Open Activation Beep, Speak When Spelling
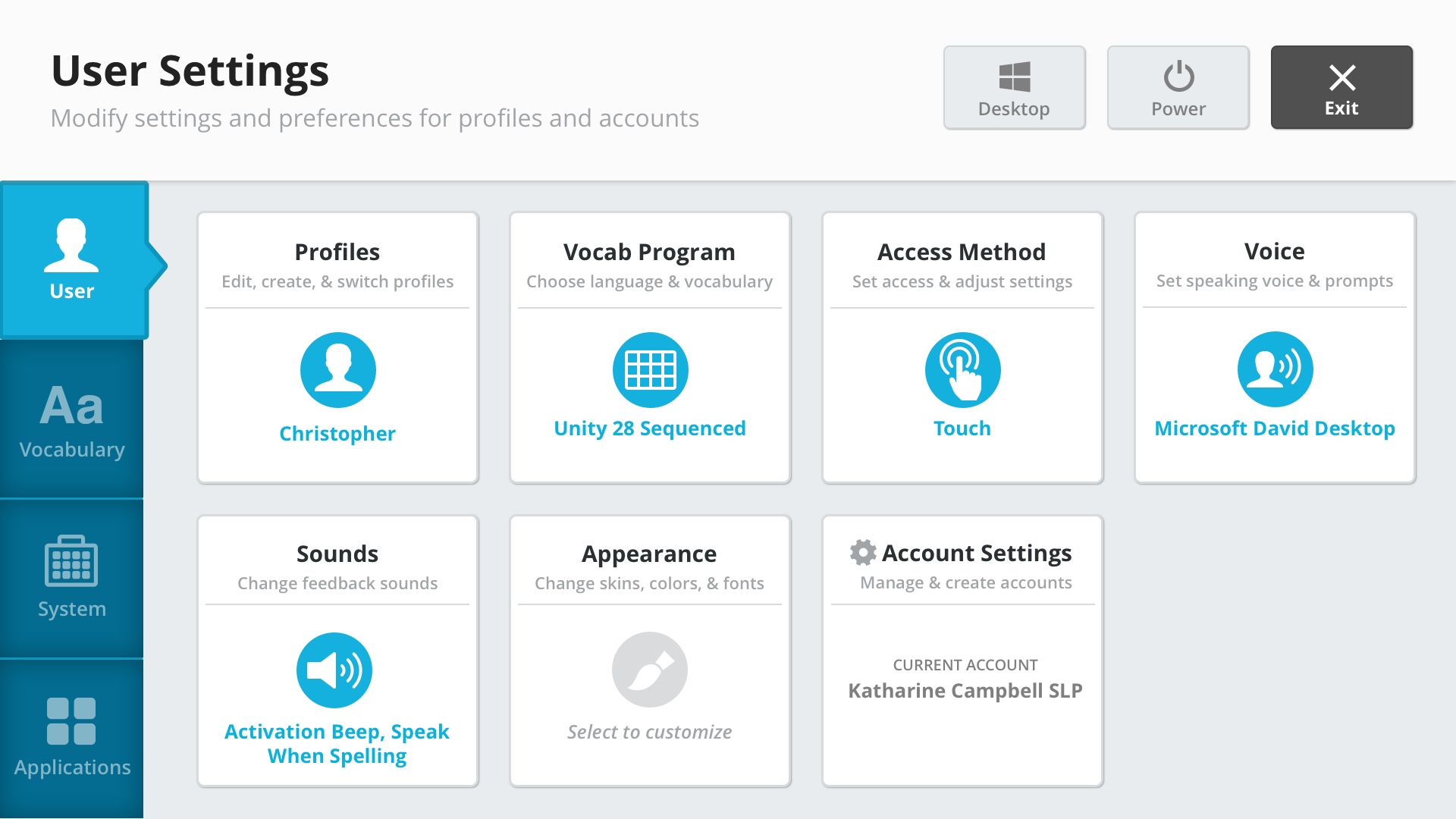The height and width of the screenshot is (819, 1456). coord(337,744)
